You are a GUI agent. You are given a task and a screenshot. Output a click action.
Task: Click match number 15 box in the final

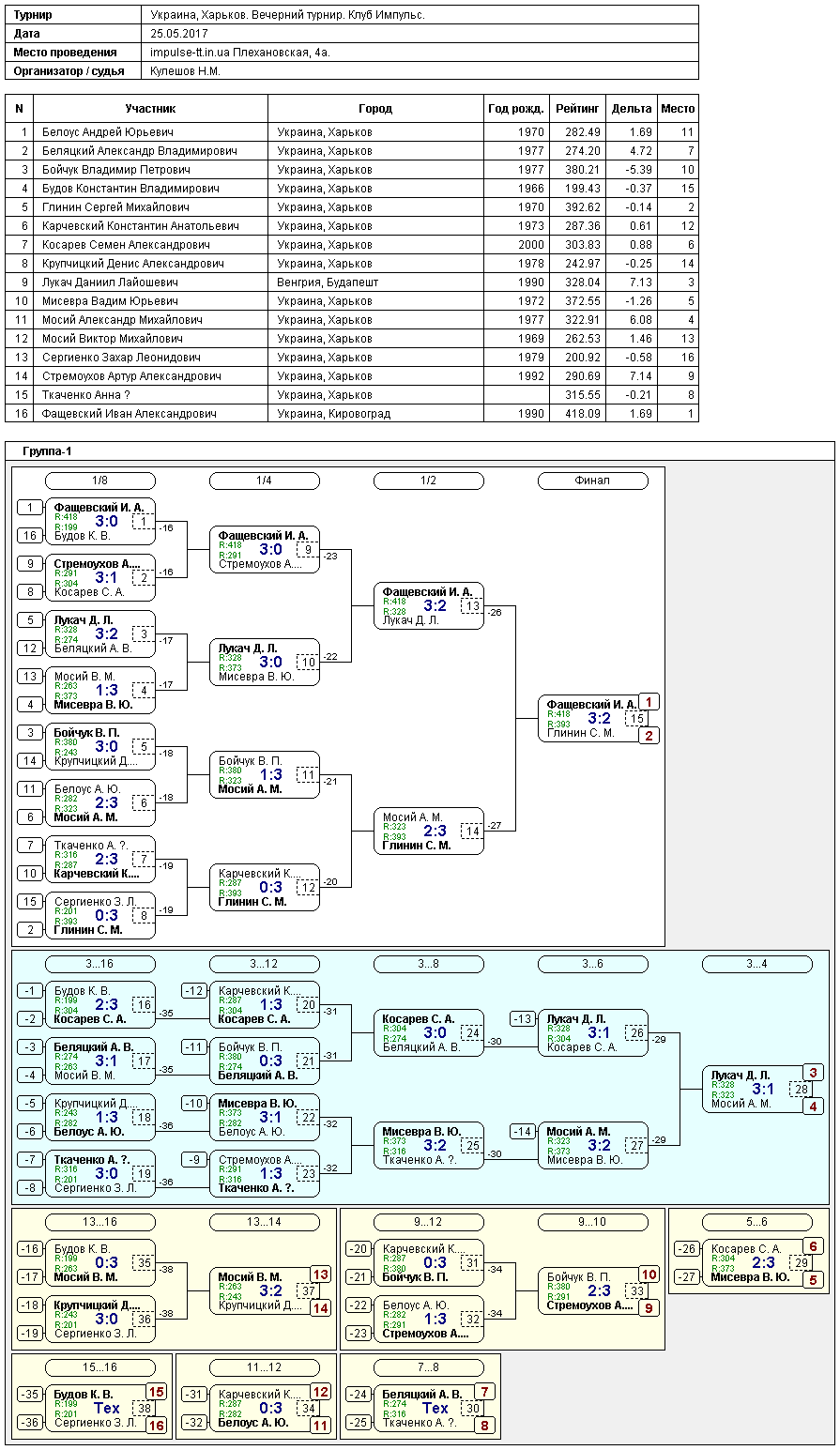[637, 719]
